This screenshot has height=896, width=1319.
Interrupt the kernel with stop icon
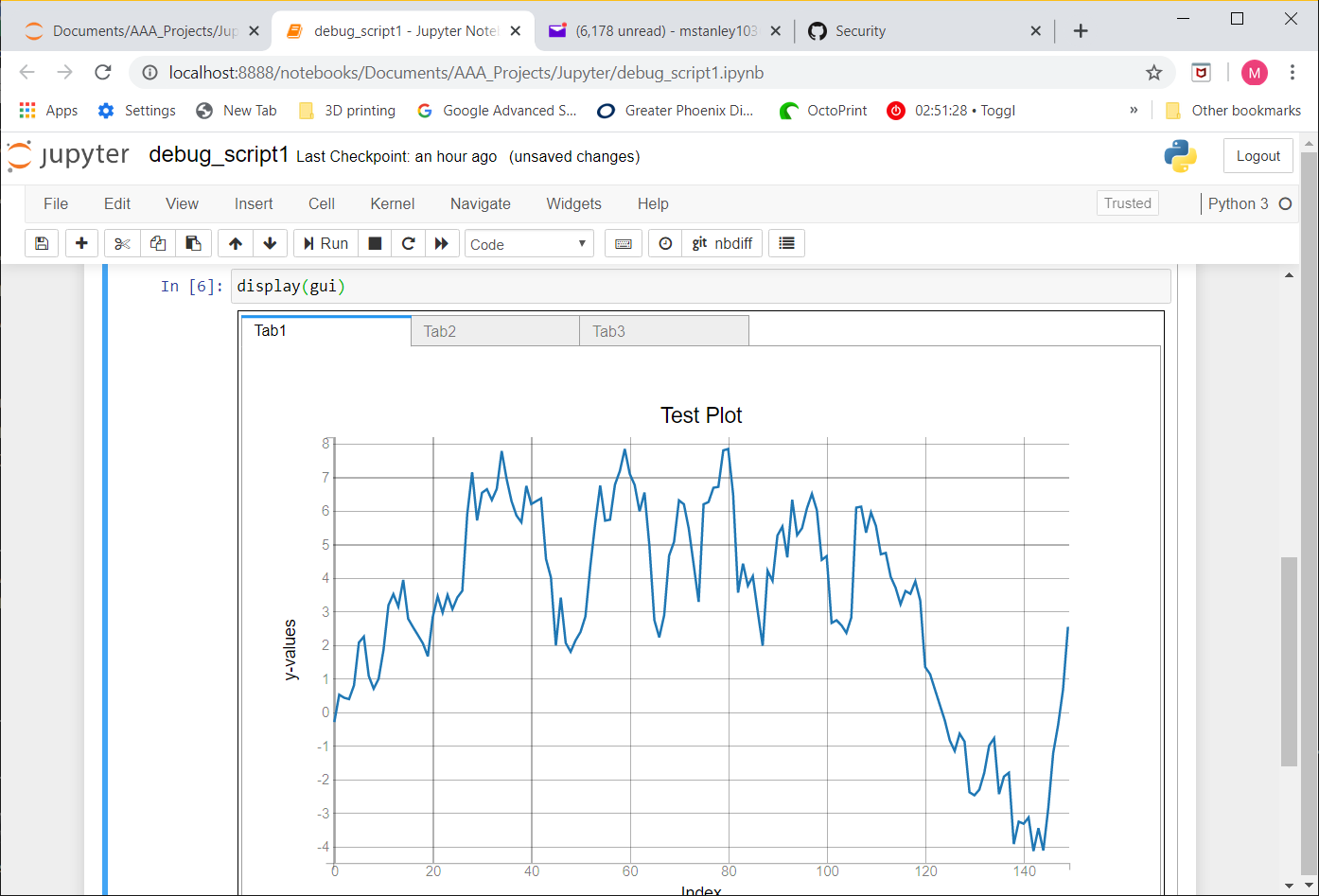point(374,243)
